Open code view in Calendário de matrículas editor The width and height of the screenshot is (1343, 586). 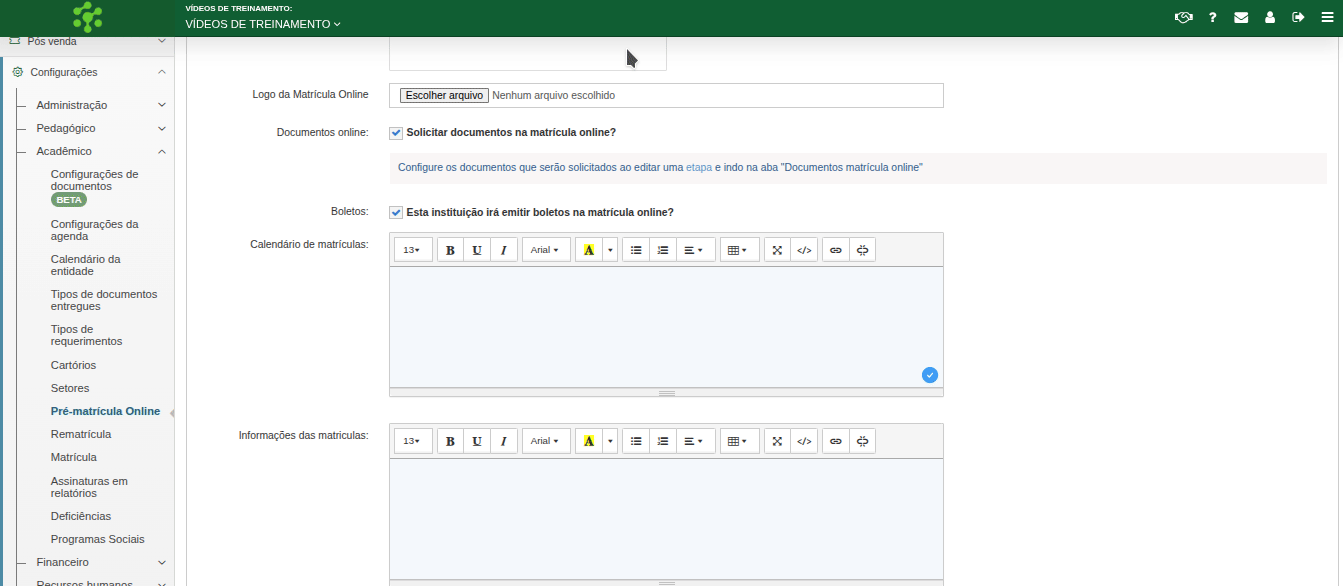[804, 250]
